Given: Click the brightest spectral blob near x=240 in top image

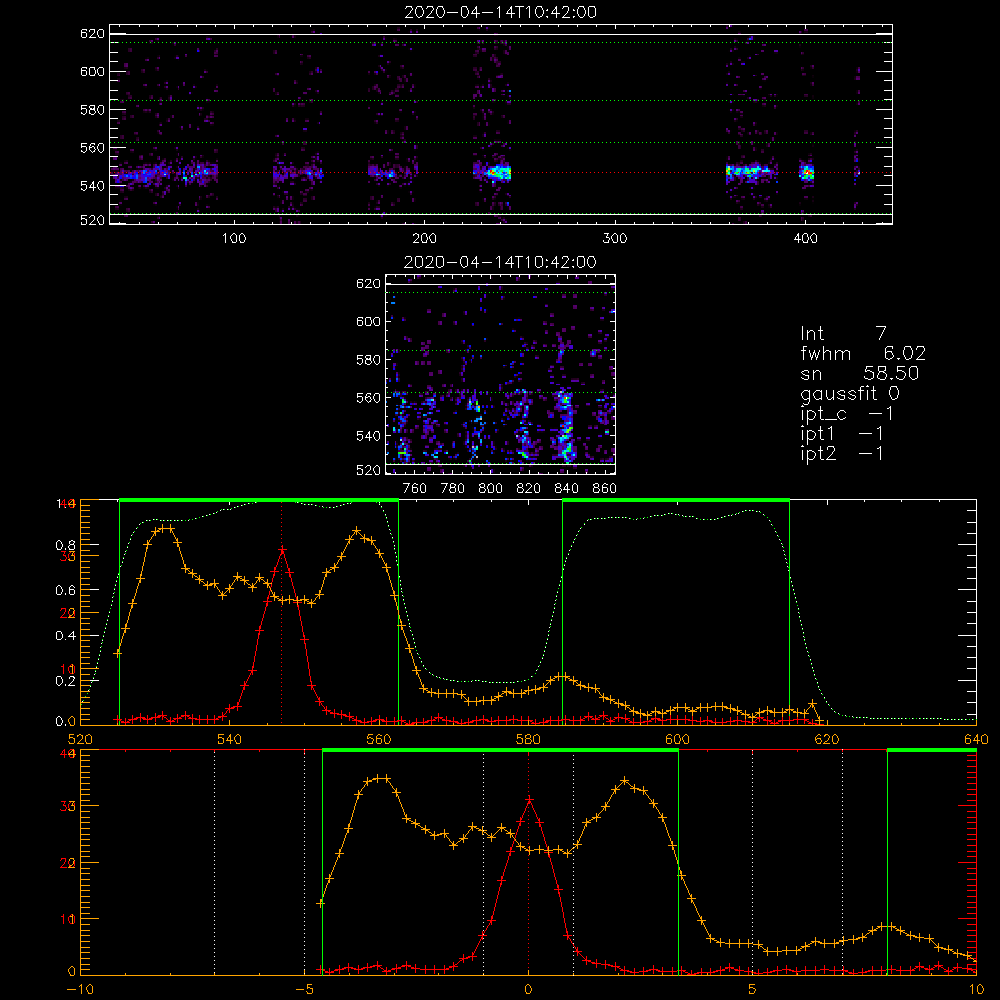Looking at the screenshot, I should click(497, 172).
